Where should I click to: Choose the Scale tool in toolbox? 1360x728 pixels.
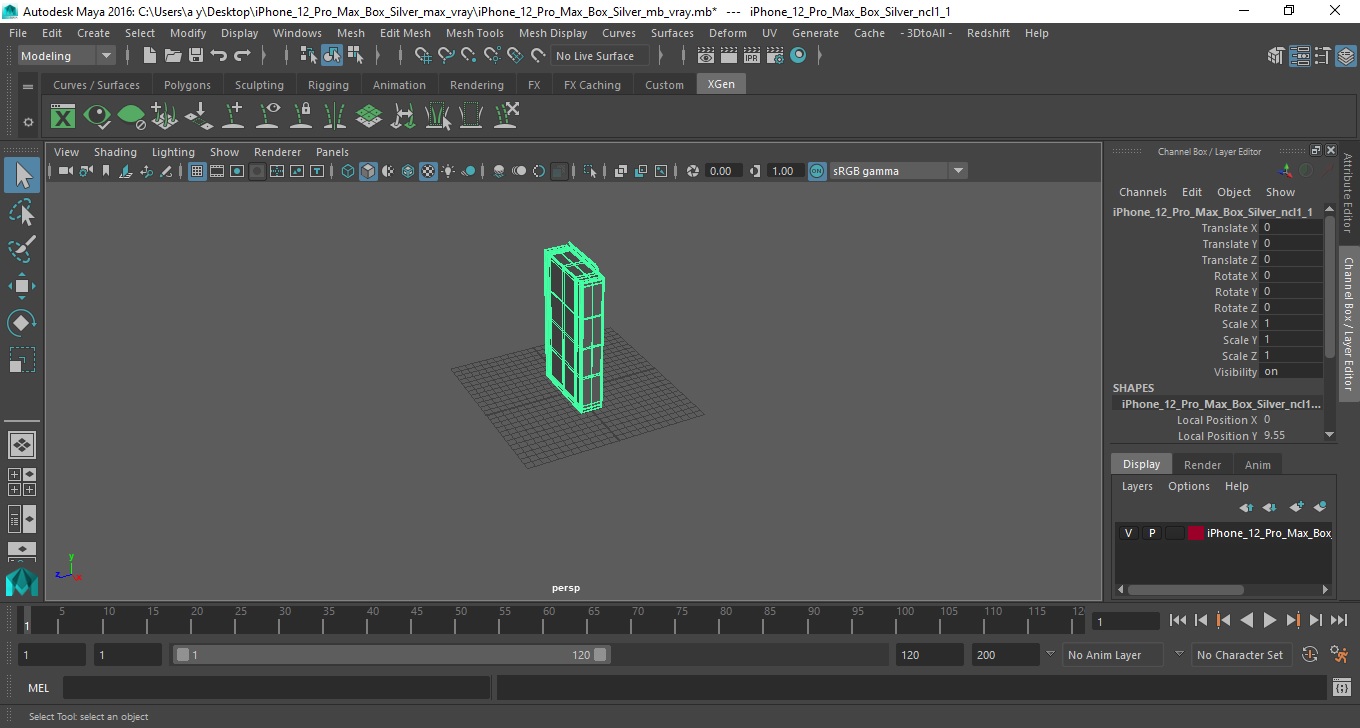tap(22, 360)
